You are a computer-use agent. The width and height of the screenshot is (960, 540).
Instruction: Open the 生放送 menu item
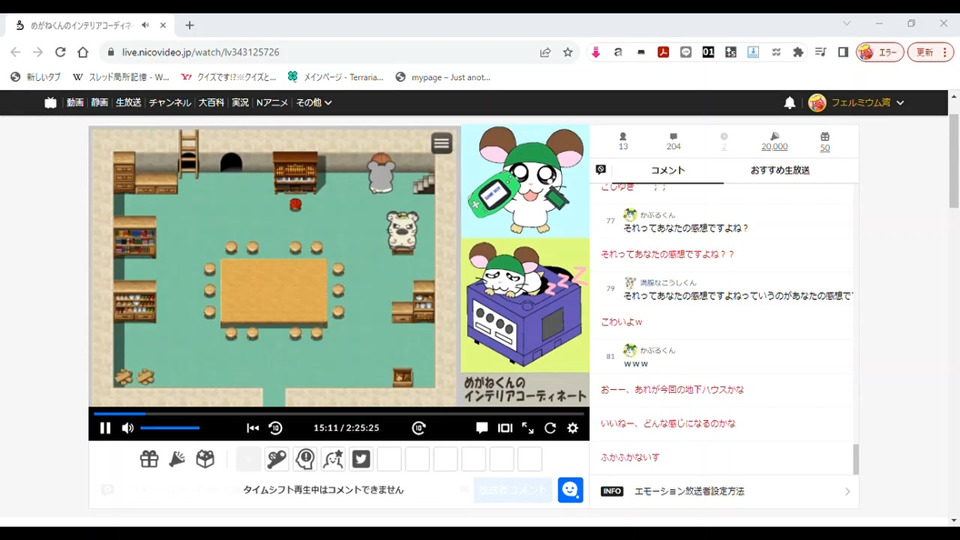[x=129, y=103]
